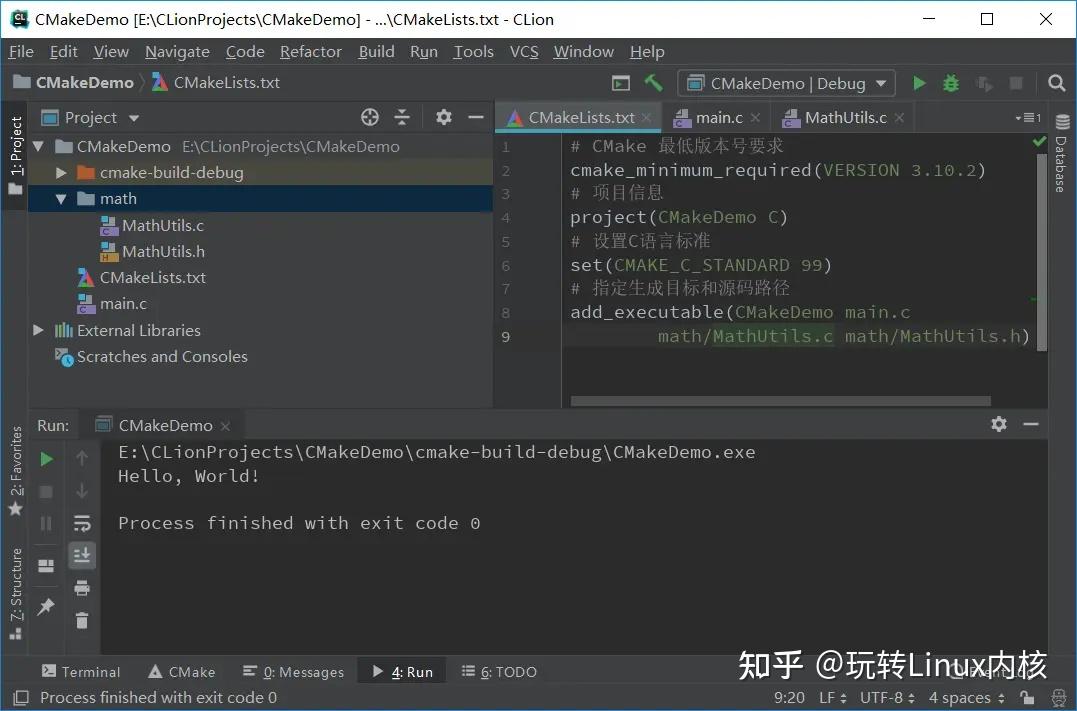
Task: Hide the Project tool window
Action: pyautogui.click(x=476, y=117)
